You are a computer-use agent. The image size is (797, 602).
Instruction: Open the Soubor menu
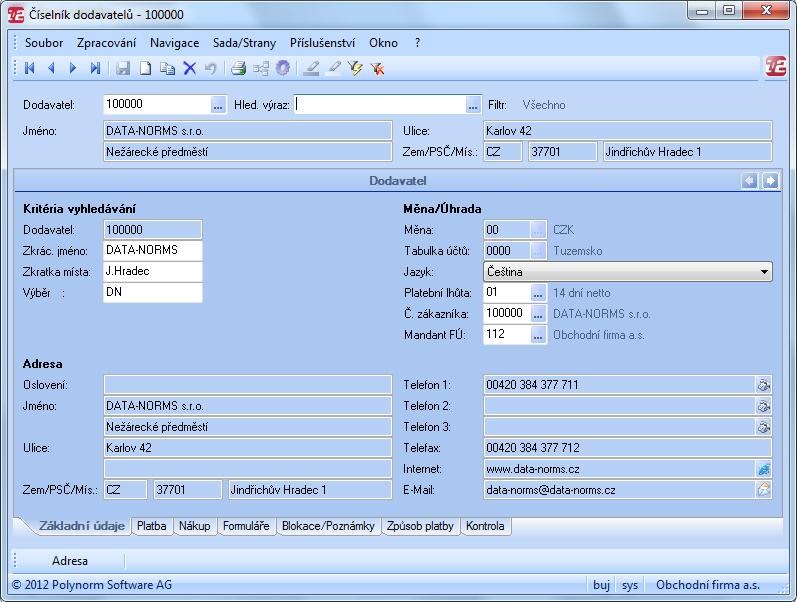point(44,43)
